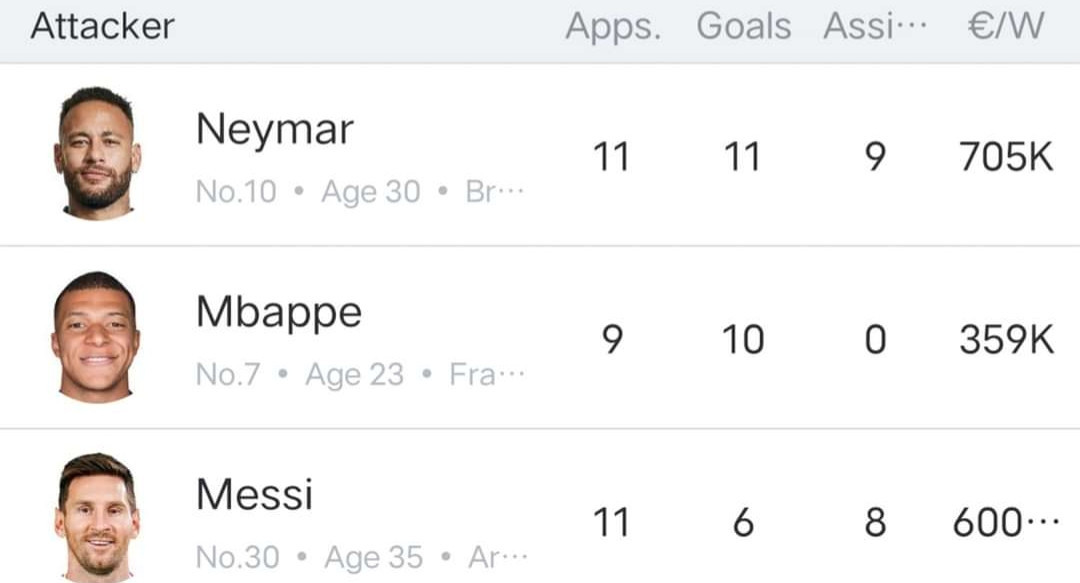The width and height of the screenshot is (1080, 583).
Task: Click the 10 goals value in the second row
Action: (x=743, y=340)
